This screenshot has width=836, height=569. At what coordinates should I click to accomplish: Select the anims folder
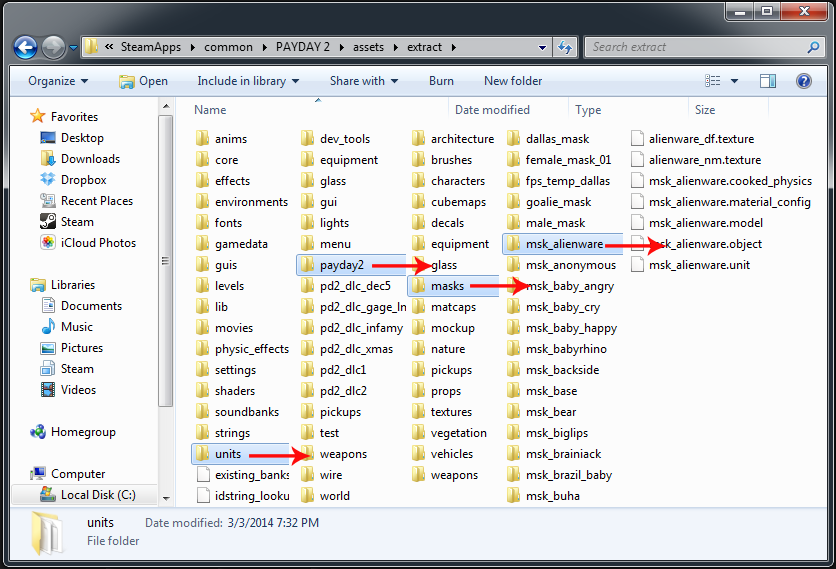click(221, 139)
